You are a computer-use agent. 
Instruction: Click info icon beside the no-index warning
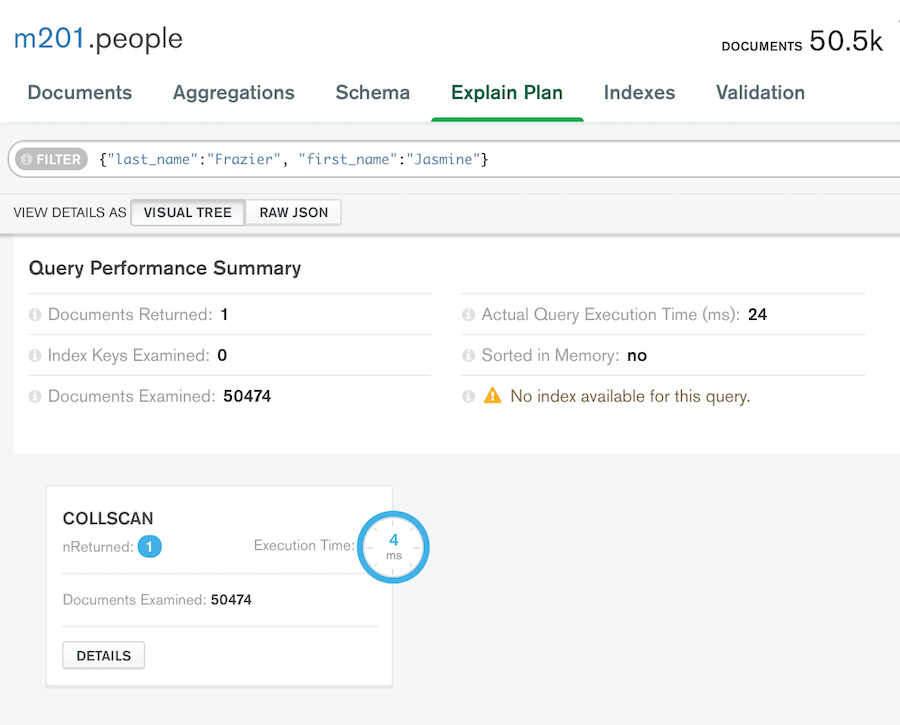click(x=468, y=396)
